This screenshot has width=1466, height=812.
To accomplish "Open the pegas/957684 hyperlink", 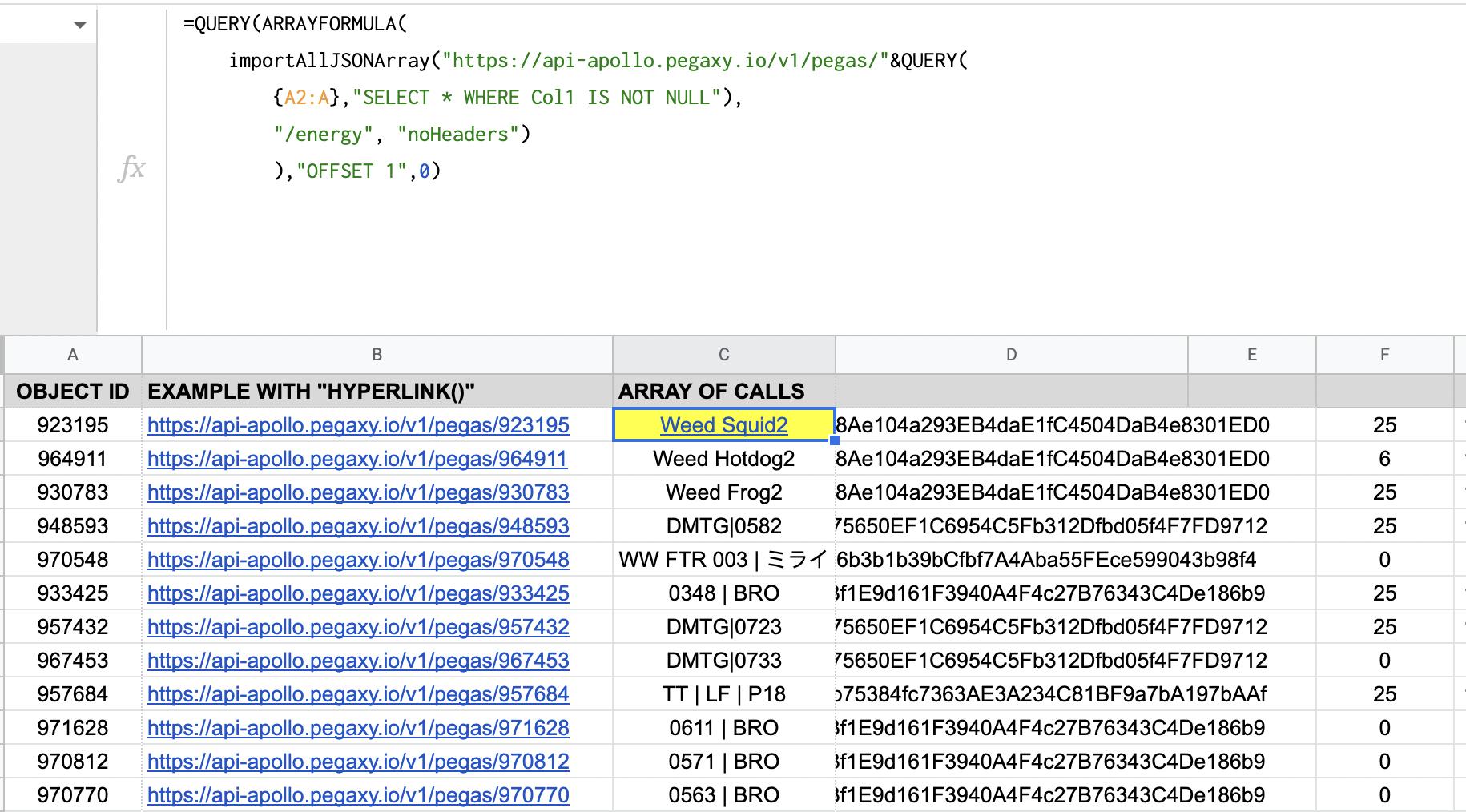I will 358,694.
